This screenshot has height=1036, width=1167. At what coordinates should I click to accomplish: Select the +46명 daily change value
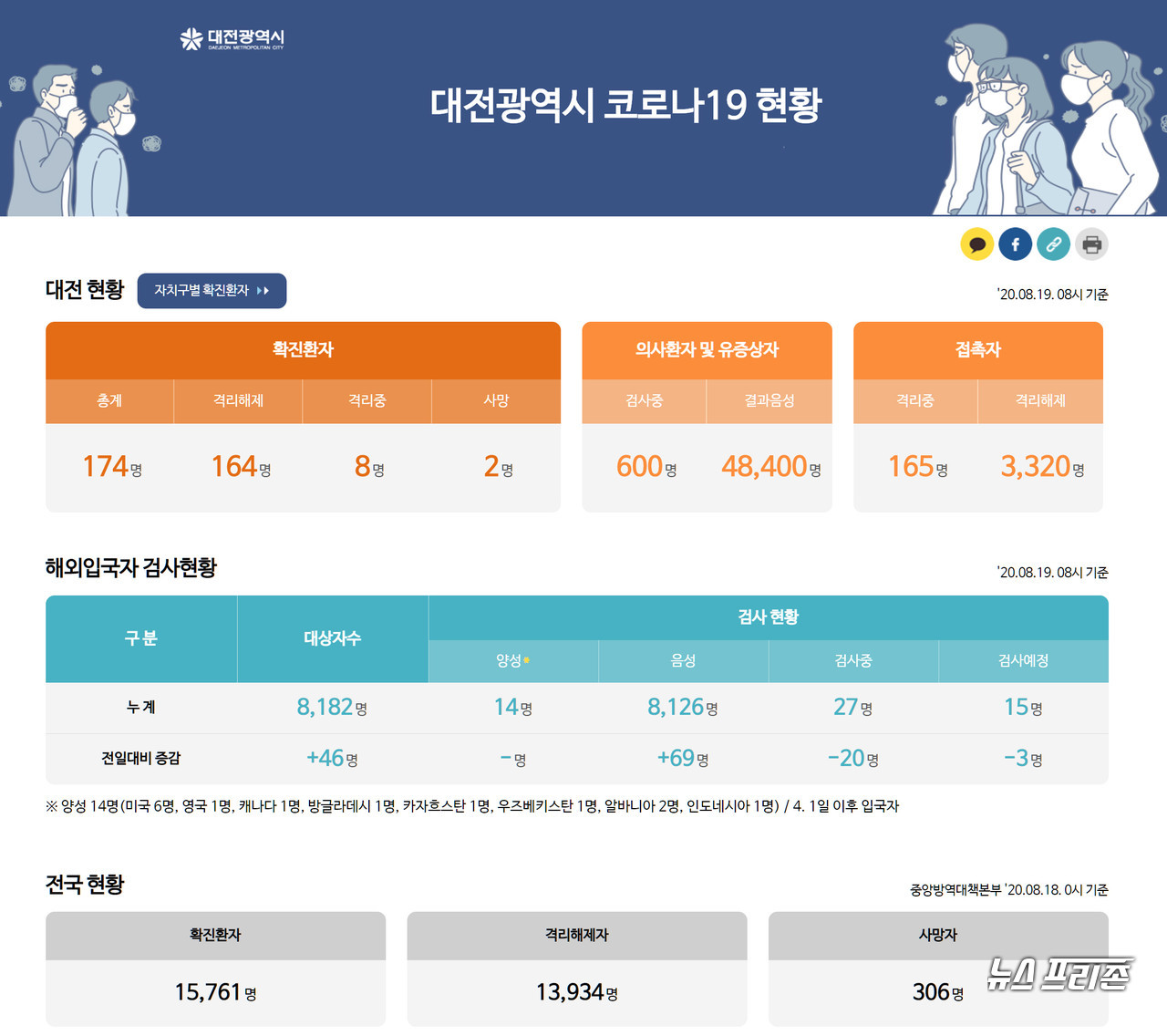(x=332, y=759)
